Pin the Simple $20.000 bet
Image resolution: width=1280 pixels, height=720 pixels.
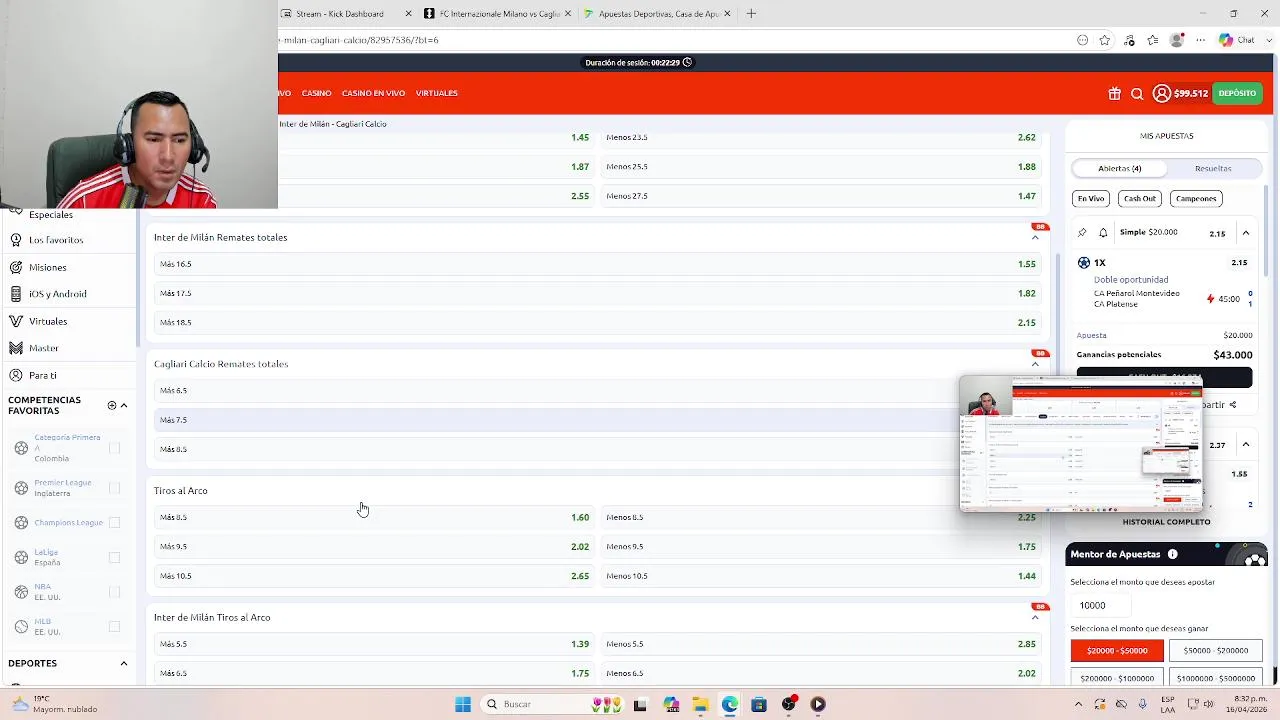click(x=1082, y=232)
